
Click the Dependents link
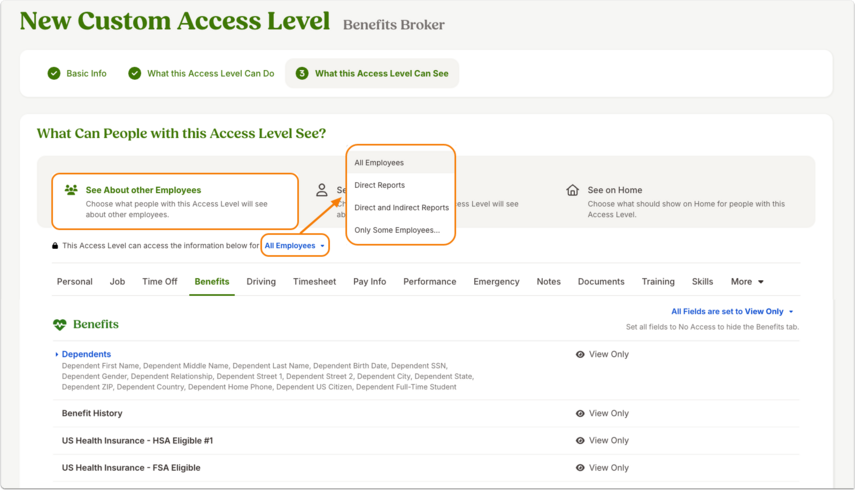(86, 354)
